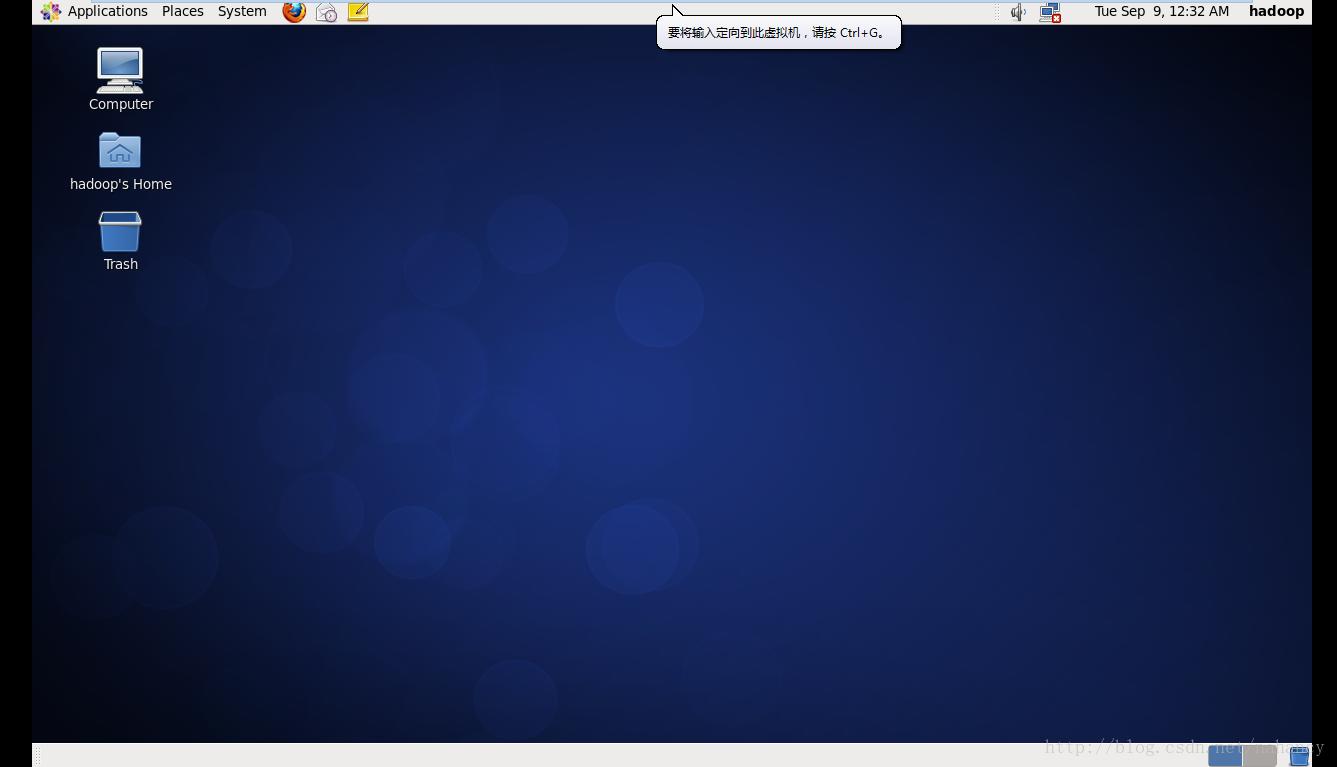
Task: Open the Evolution mail launcher icon
Action: point(326,12)
